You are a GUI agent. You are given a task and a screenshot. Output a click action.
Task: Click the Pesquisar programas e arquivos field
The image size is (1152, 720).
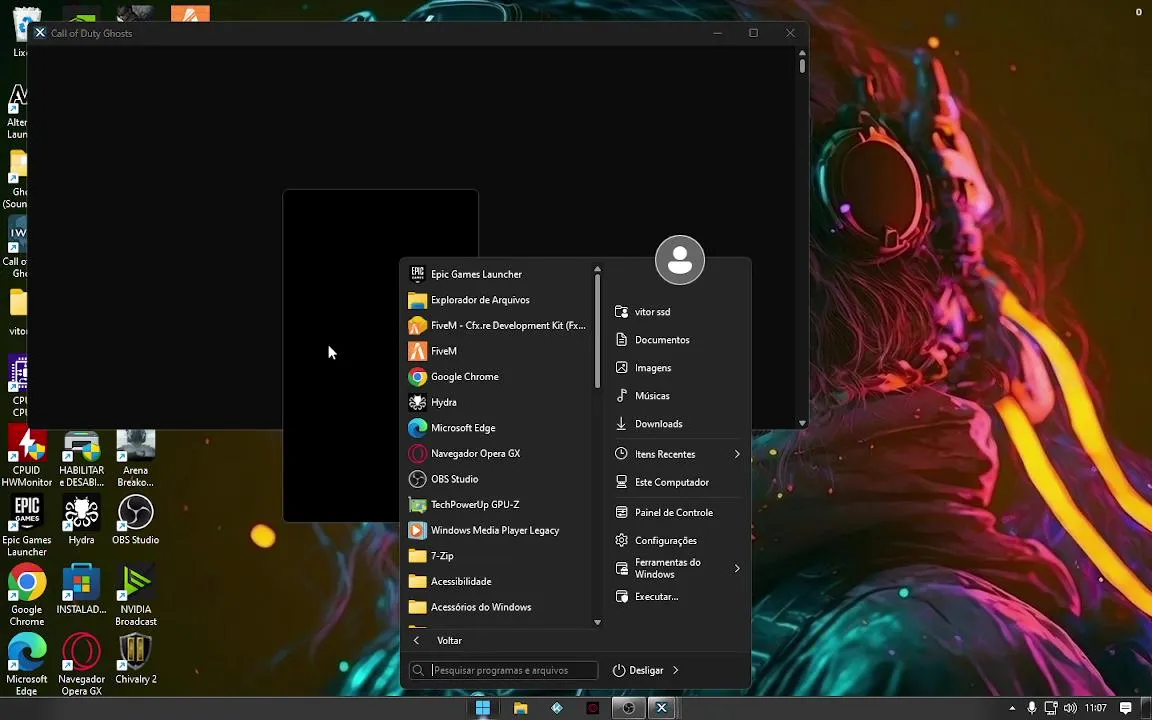(503, 670)
